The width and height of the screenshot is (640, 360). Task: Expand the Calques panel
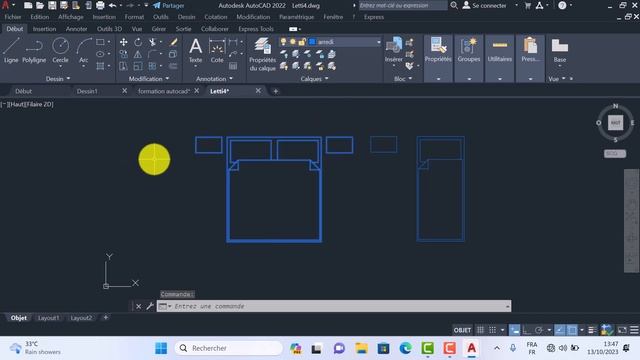tap(314, 79)
